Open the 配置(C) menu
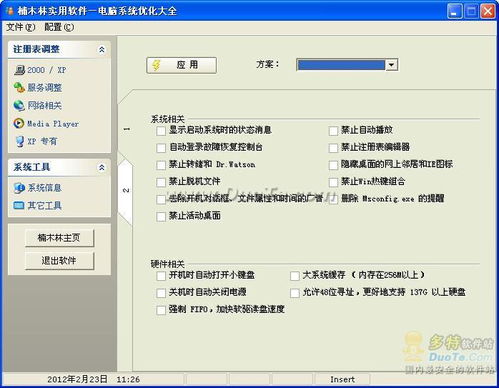This screenshot has height=388, width=499. point(59,27)
